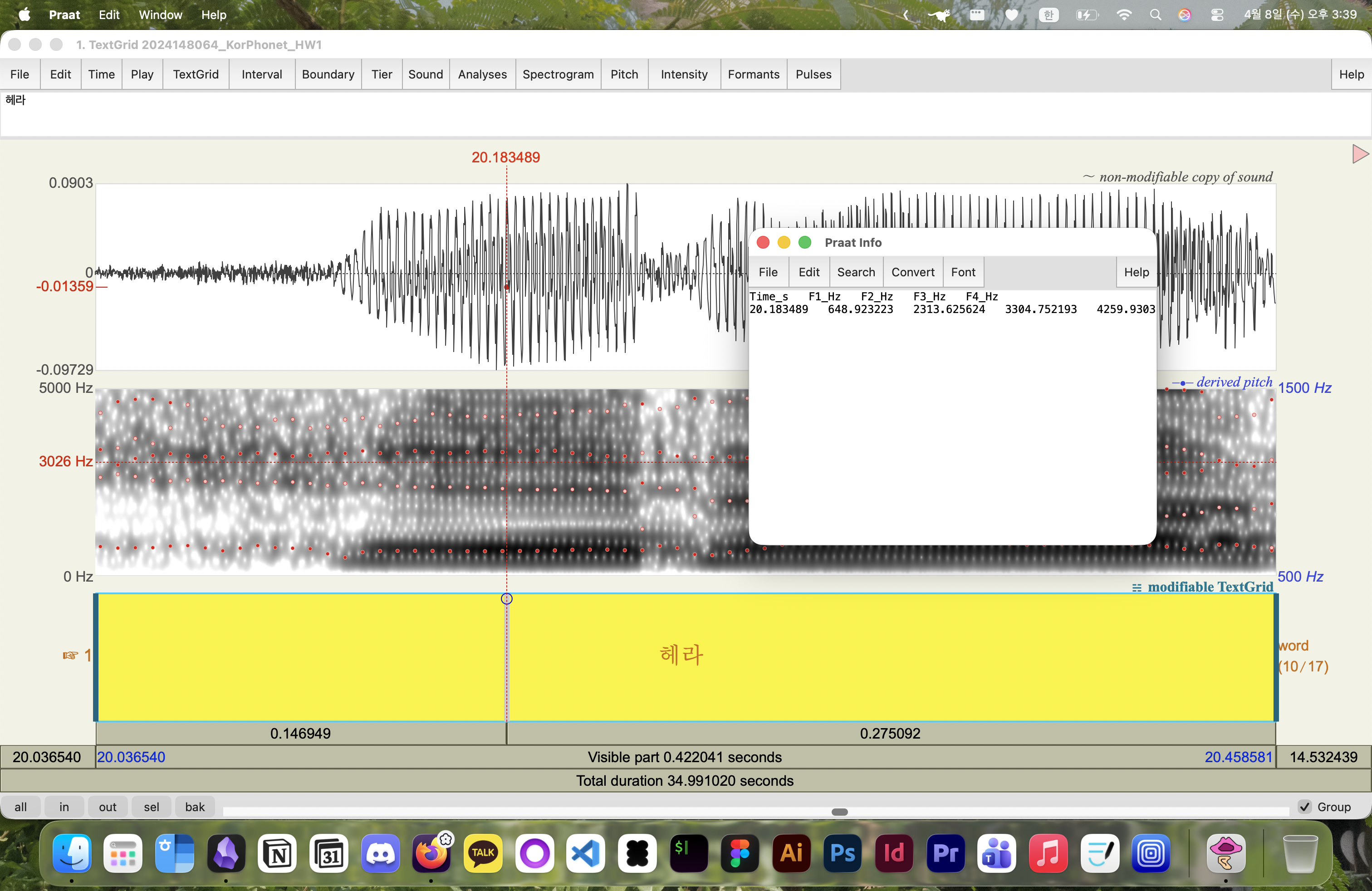This screenshot has height=891, width=1372.
Task: Open Photoshop from the dock
Action: (842, 853)
